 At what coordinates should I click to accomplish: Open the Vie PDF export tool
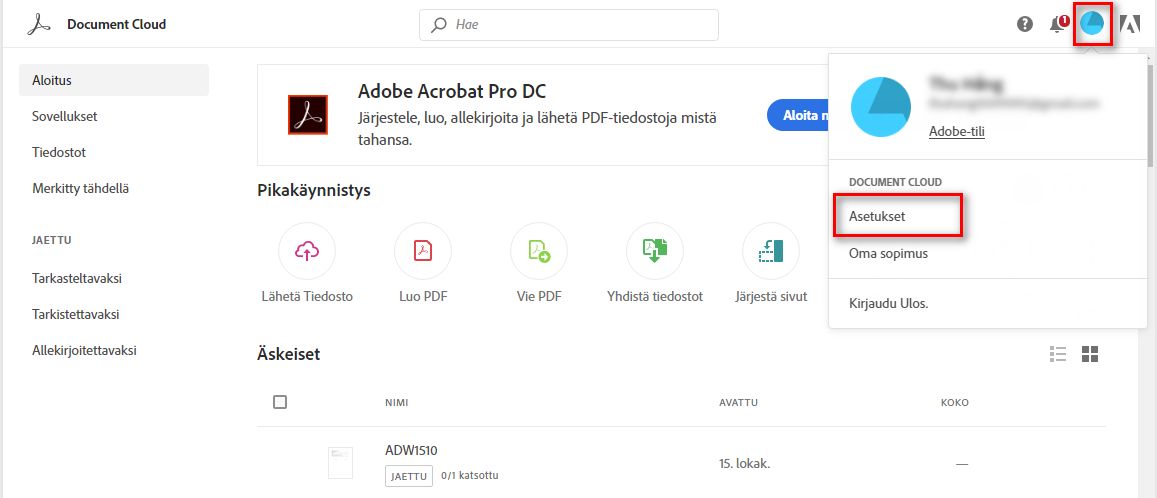click(539, 251)
